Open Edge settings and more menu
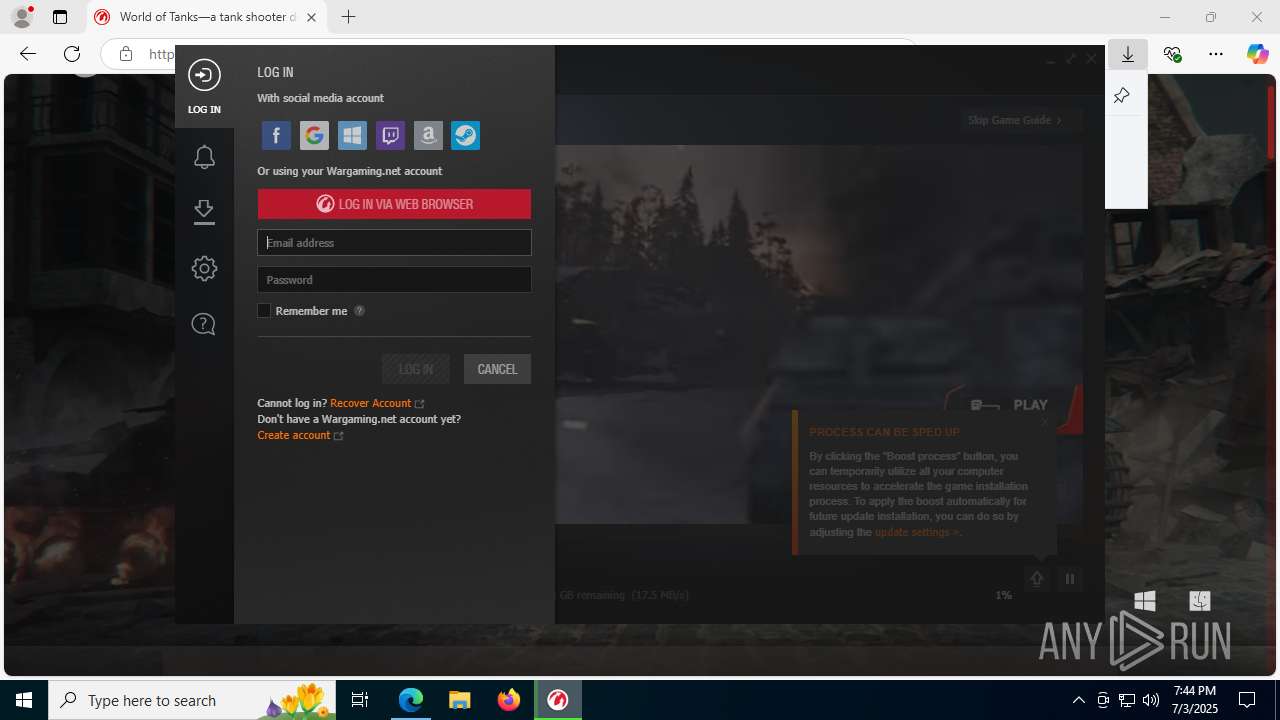The height and width of the screenshot is (720, 1280). pos(1216,54)
